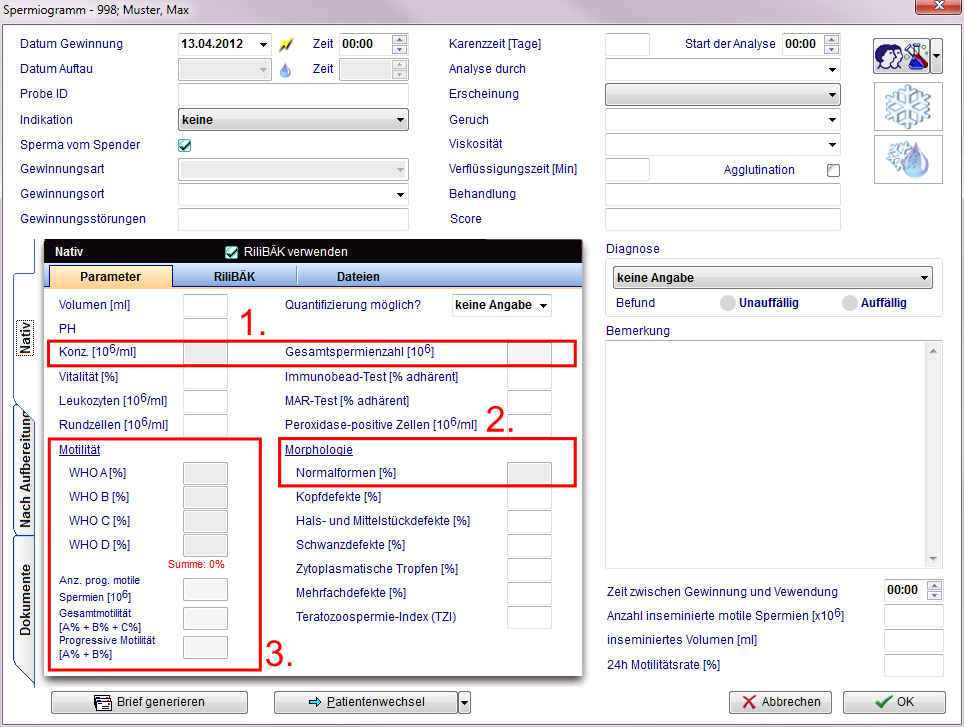
Task: Click the PH input field
Action: click(x=205, y=329)
